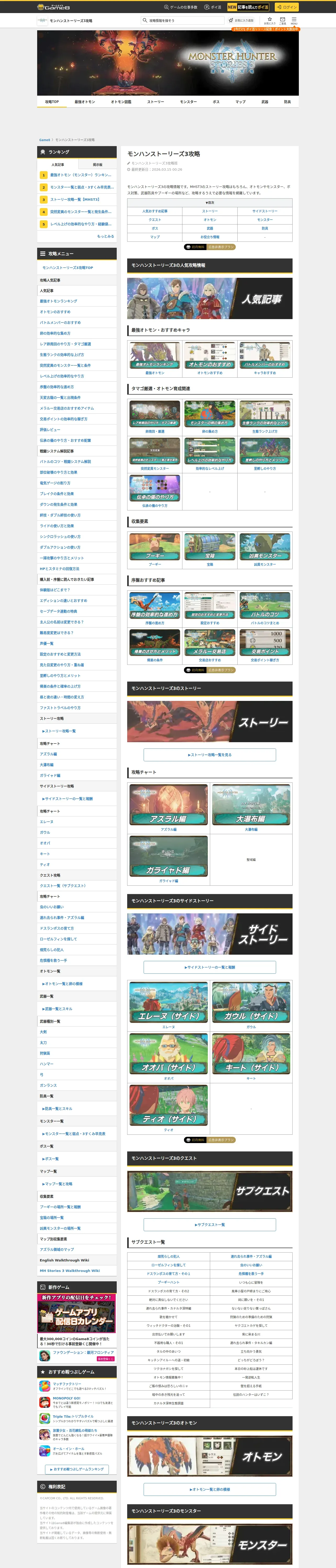
Task: Open the ご意見 mail icon
Action: 282,20
